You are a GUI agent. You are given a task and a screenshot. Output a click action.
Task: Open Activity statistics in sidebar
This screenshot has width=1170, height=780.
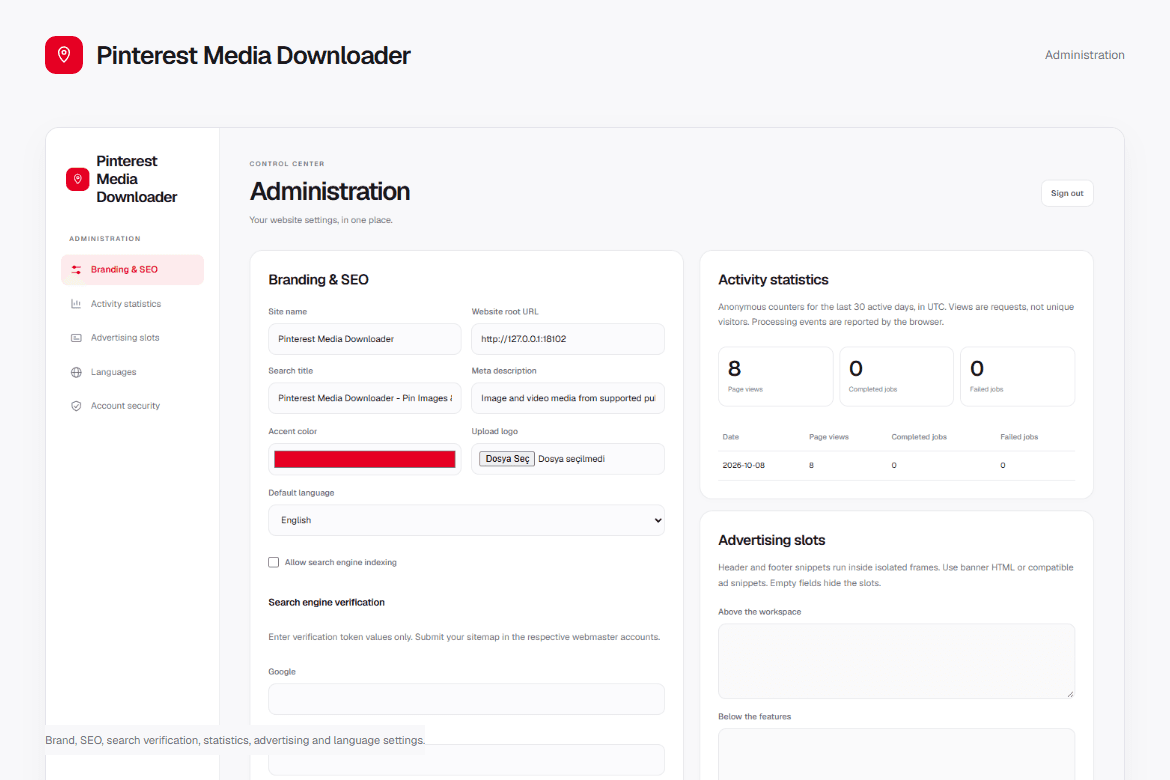tap(132, 304)
